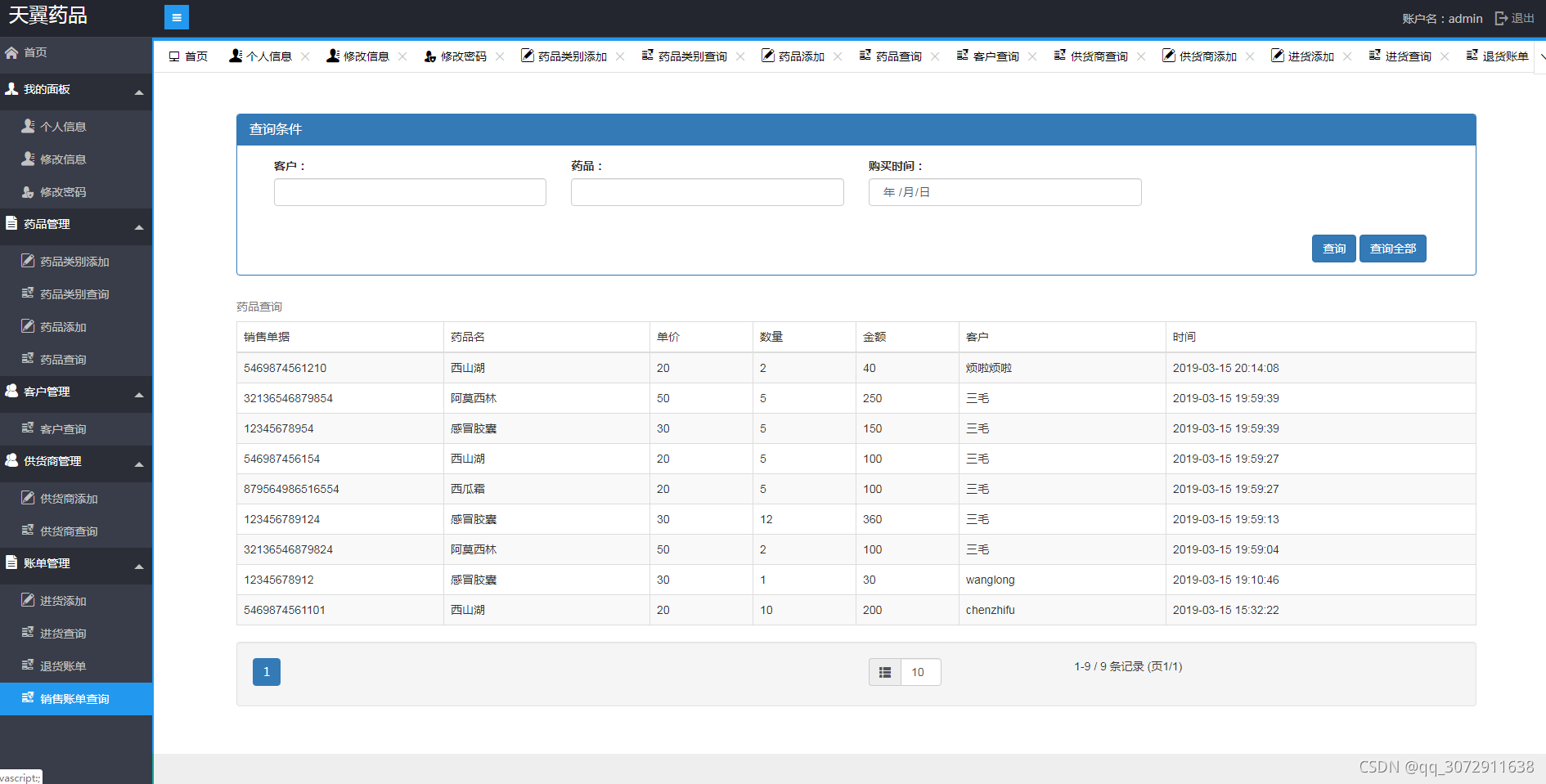Go to page 1 in pagination

click(267, 672)
